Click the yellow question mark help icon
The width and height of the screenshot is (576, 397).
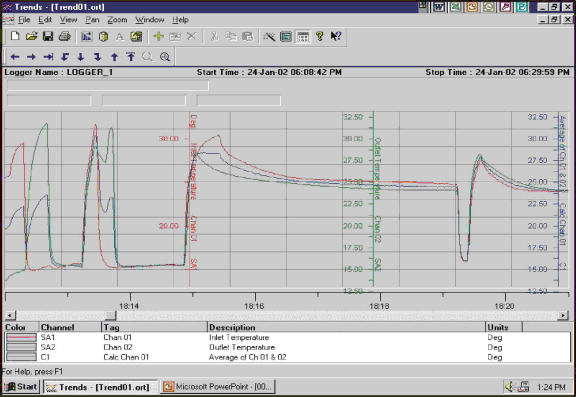pos(320,36)
